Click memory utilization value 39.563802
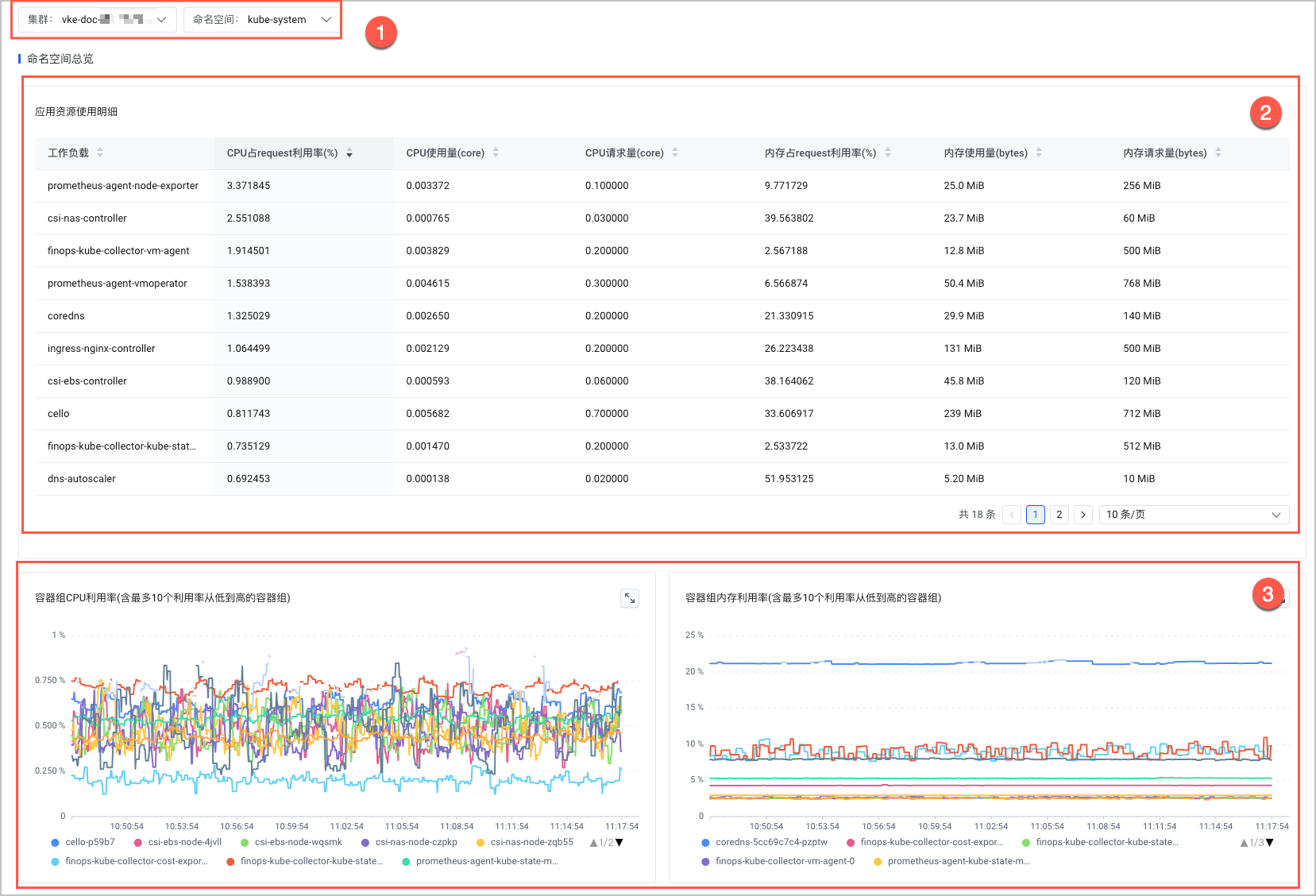The height and width of the screenshot is (896, 1316). point(789,218)
